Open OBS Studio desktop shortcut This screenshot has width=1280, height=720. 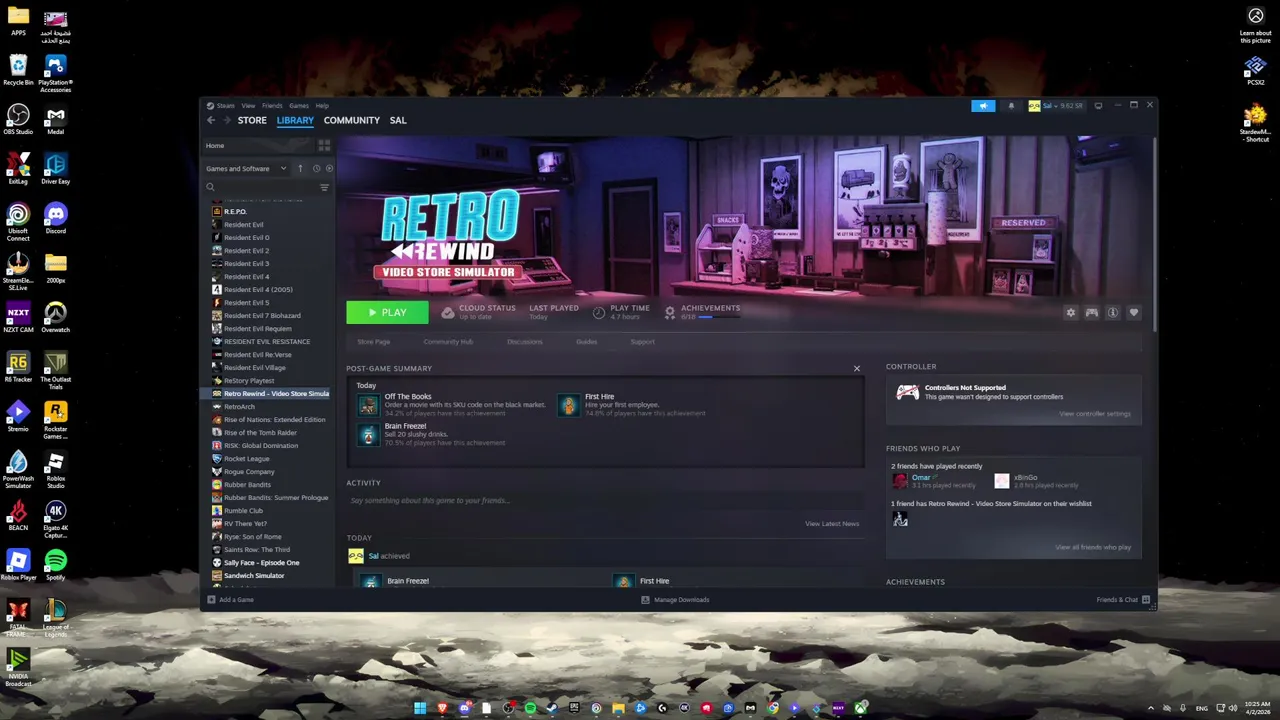pos(18,119)
